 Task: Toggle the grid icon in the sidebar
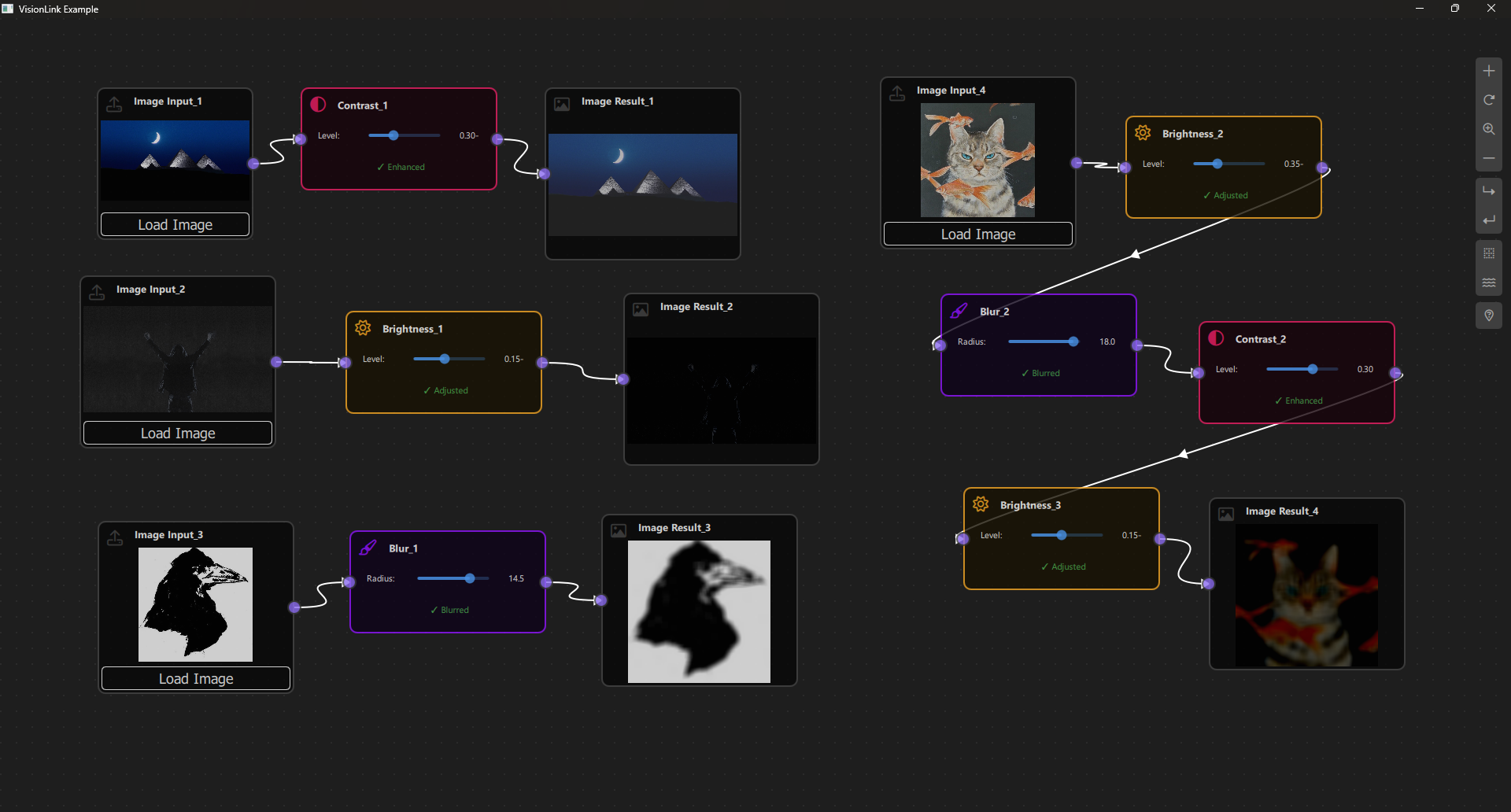coord(1490,253)
